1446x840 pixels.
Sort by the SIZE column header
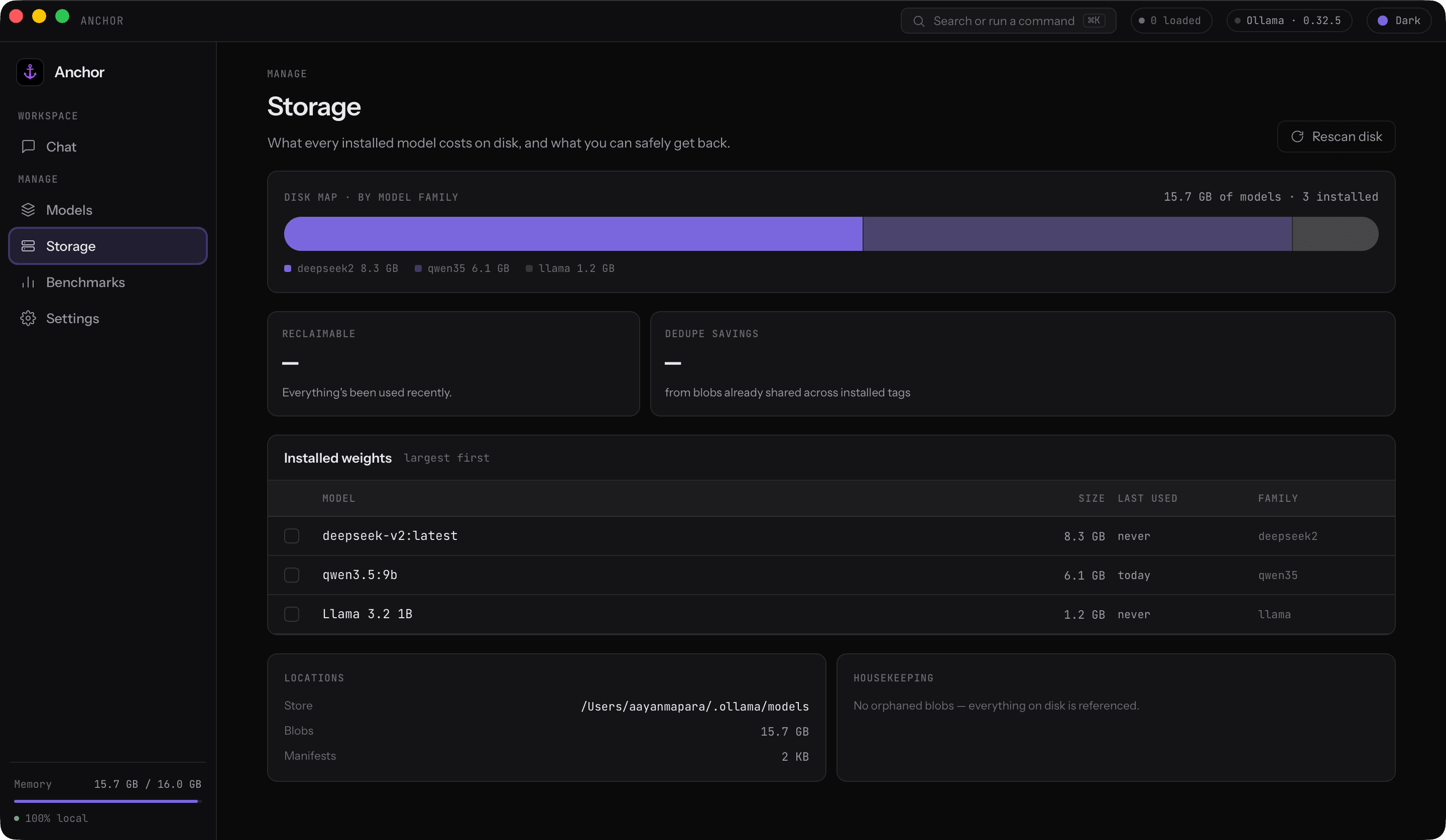coord(1092,498)
